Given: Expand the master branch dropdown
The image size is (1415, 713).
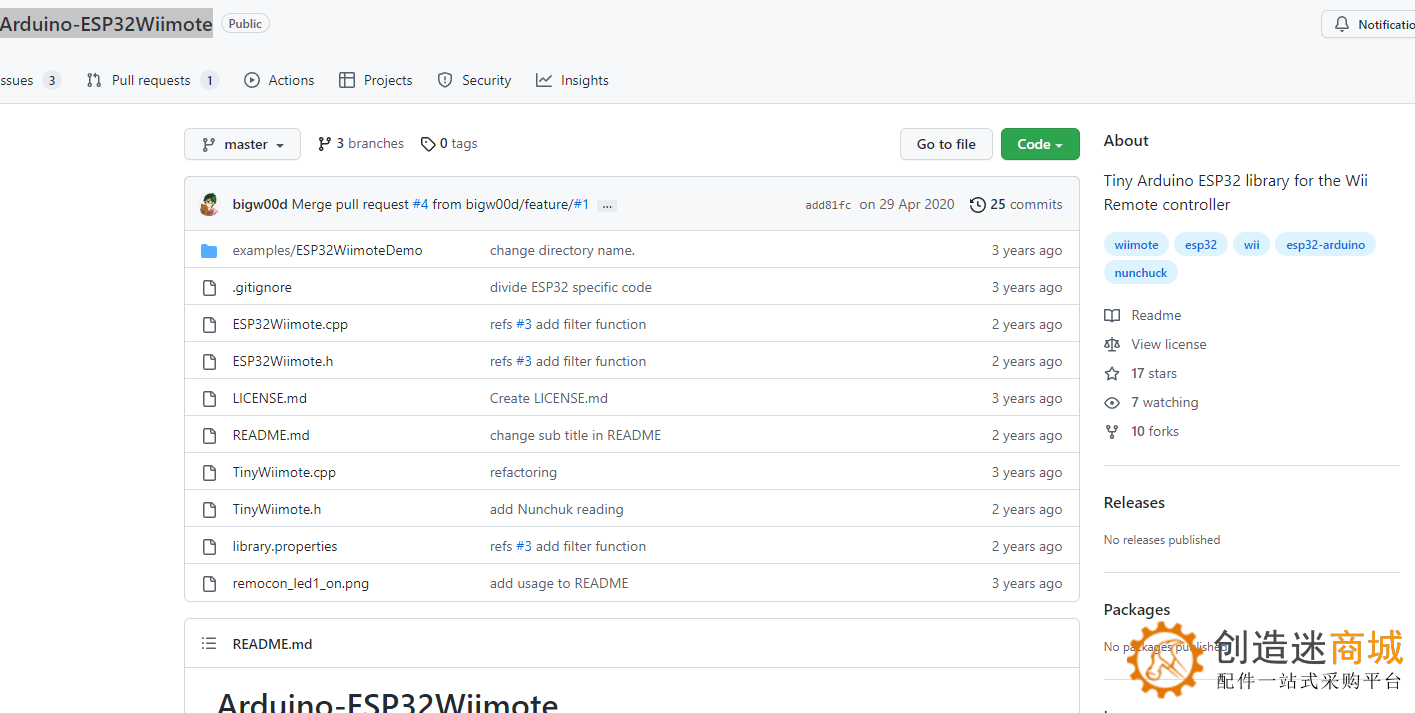Looking at the screenshot, I should point(242,144).
